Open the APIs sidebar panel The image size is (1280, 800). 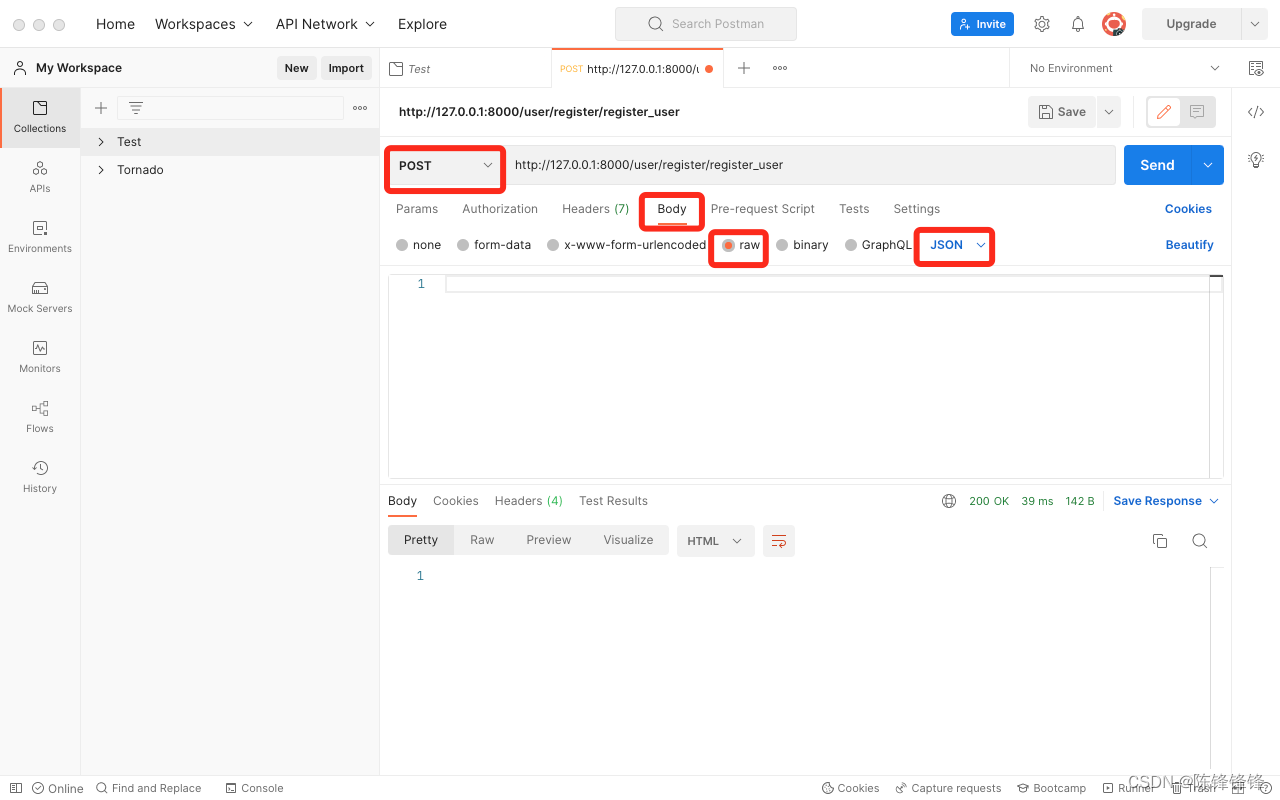40,178
